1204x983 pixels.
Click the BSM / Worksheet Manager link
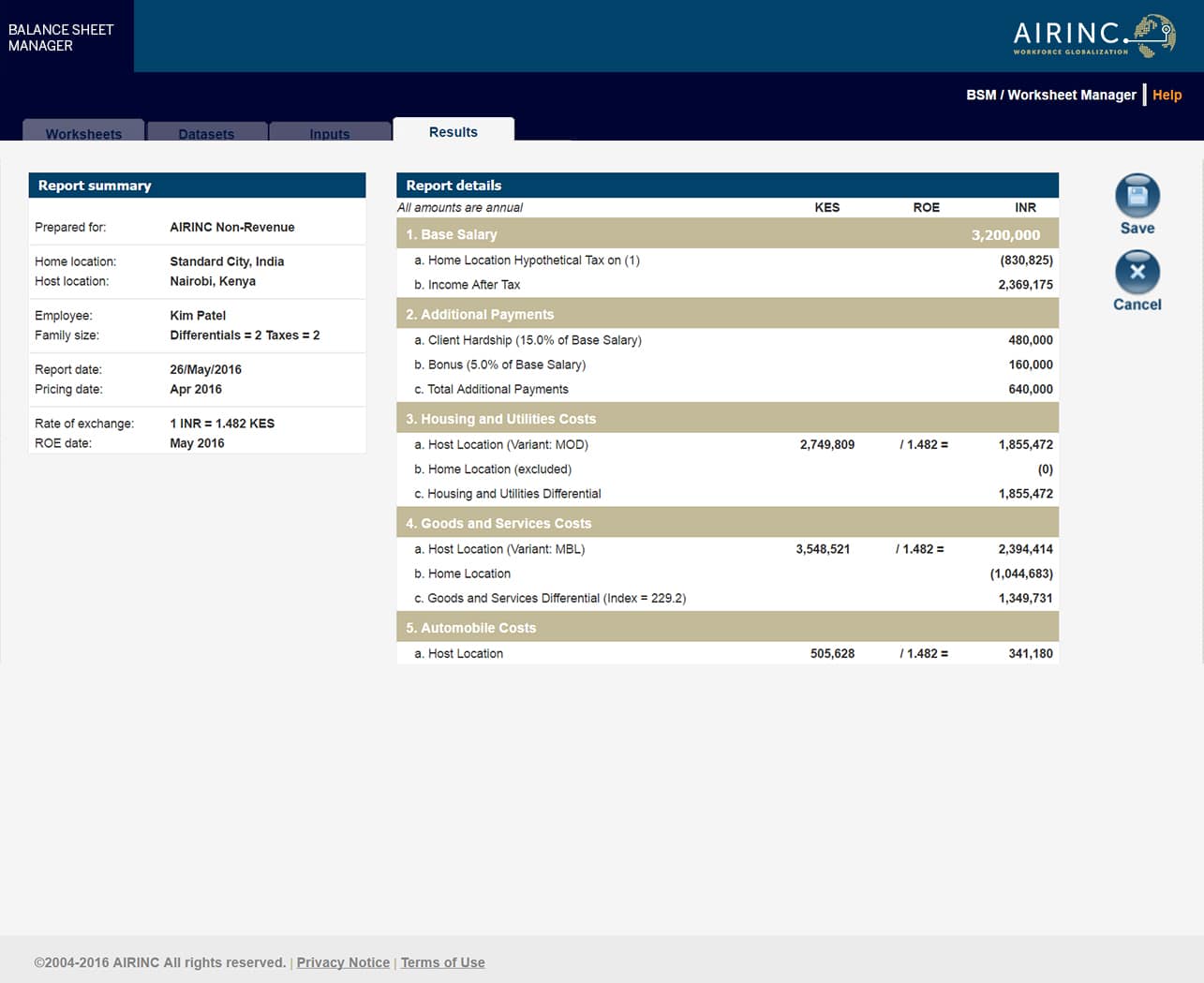(1050, 95)
